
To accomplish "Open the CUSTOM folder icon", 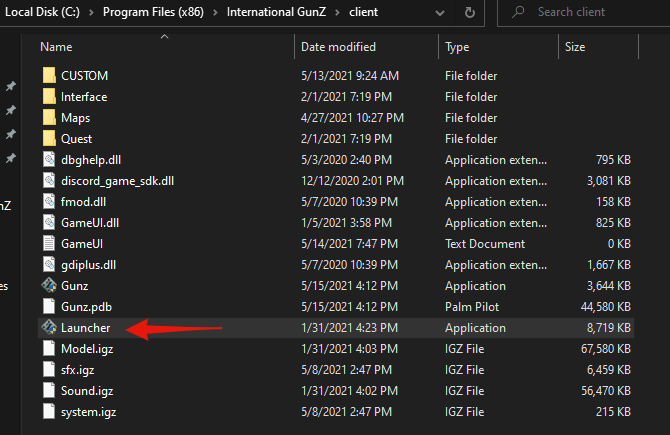I will 49,76.
